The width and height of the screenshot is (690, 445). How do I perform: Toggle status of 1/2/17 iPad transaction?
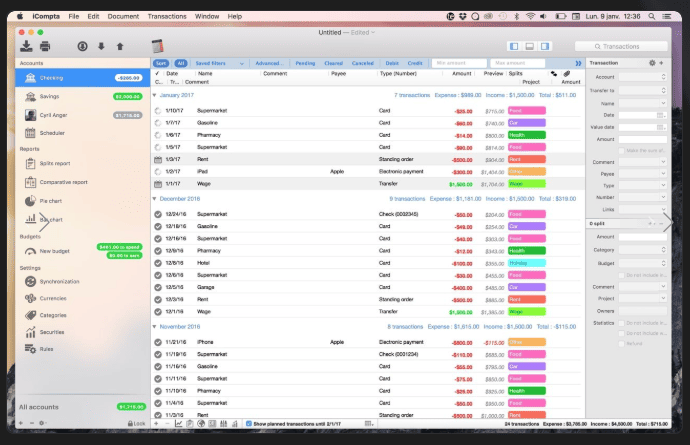coord(158,172)
